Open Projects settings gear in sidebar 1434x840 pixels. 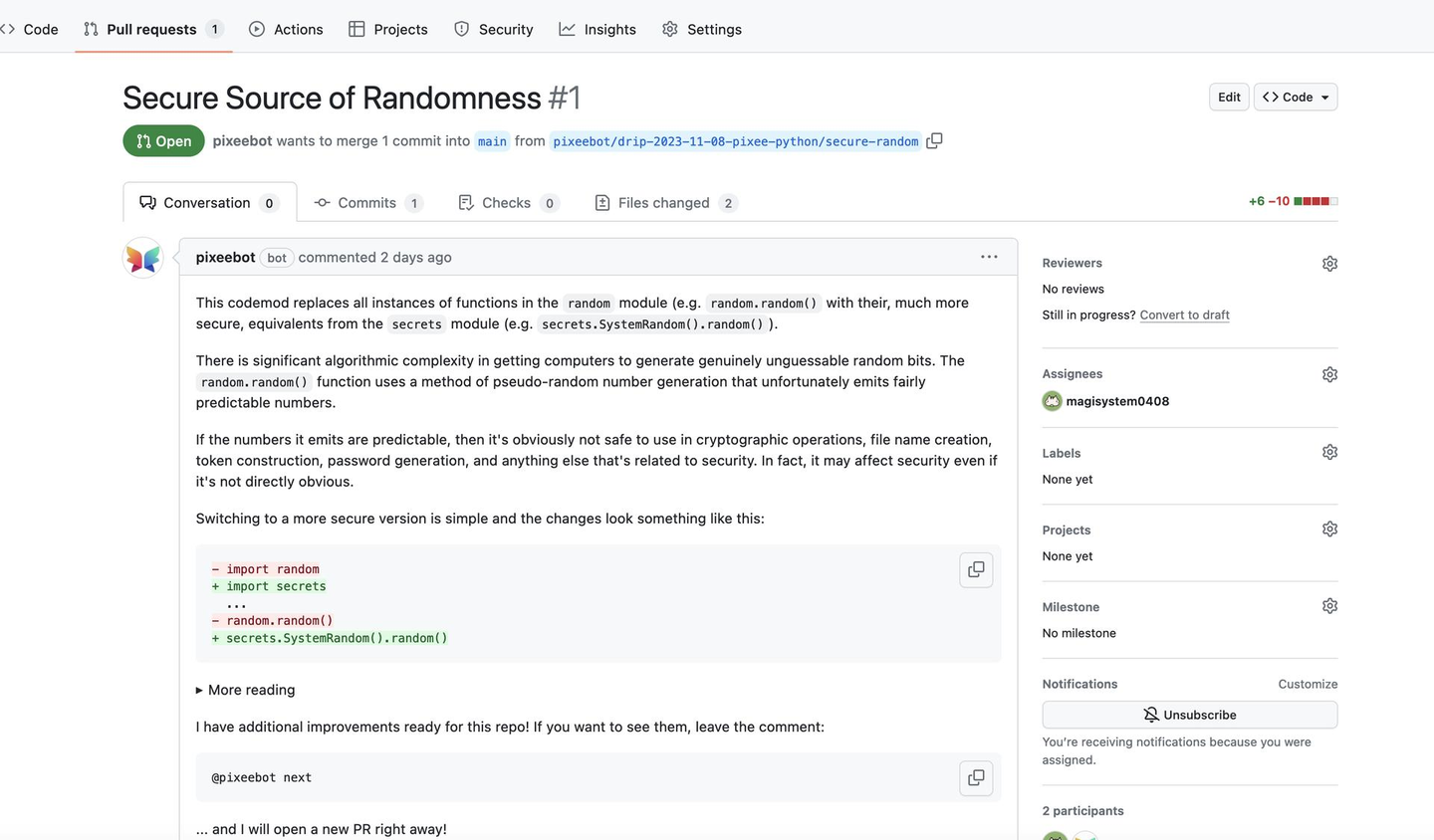[1329, 529]
